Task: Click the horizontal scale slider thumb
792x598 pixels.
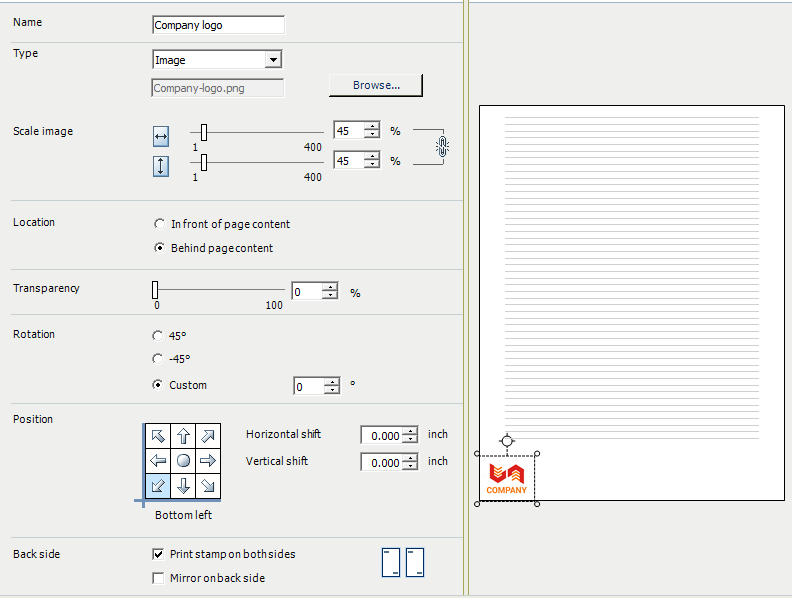Action: click(204, 132)
